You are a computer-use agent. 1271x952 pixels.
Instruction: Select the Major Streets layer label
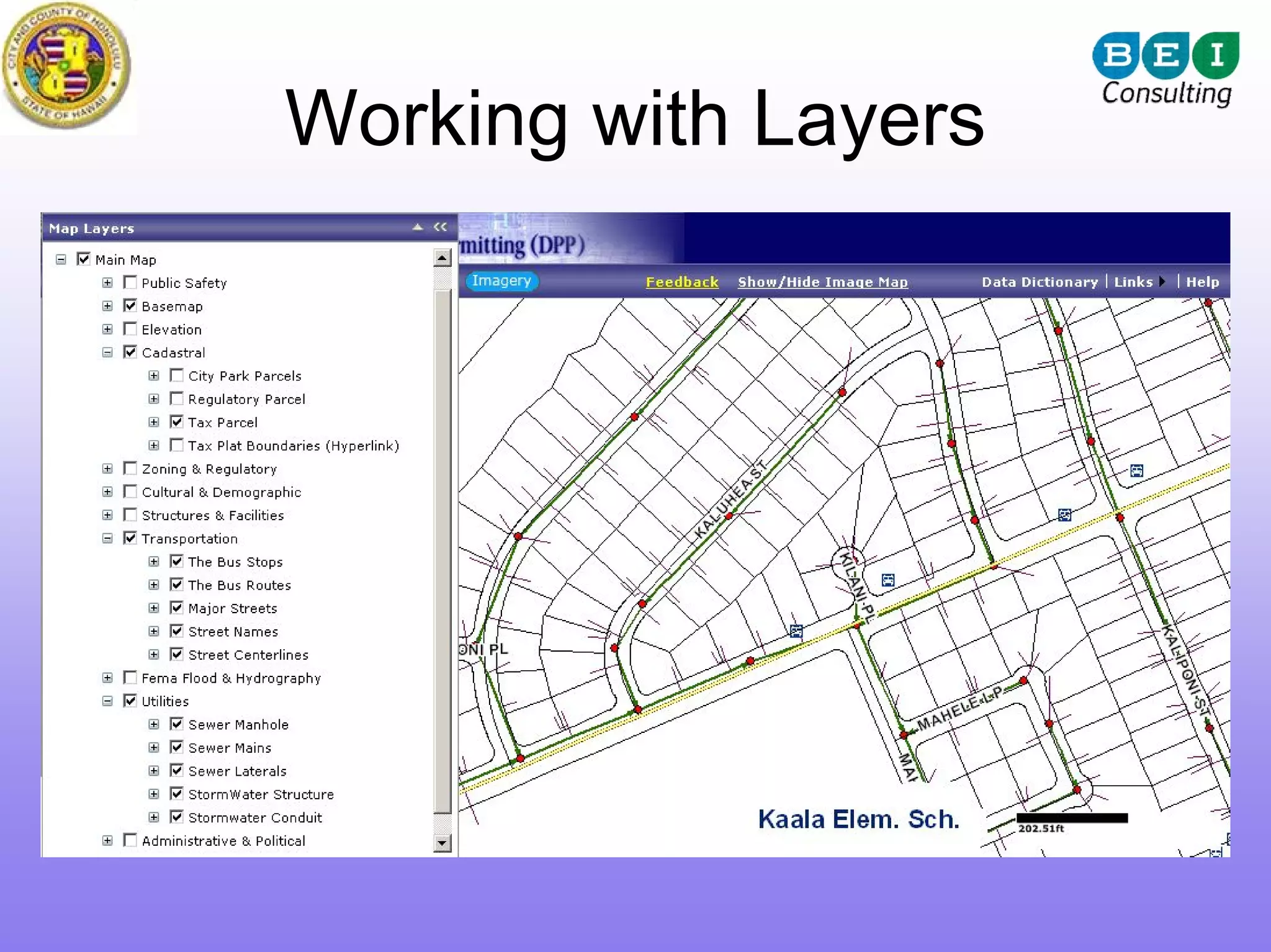tap(233, 608)
